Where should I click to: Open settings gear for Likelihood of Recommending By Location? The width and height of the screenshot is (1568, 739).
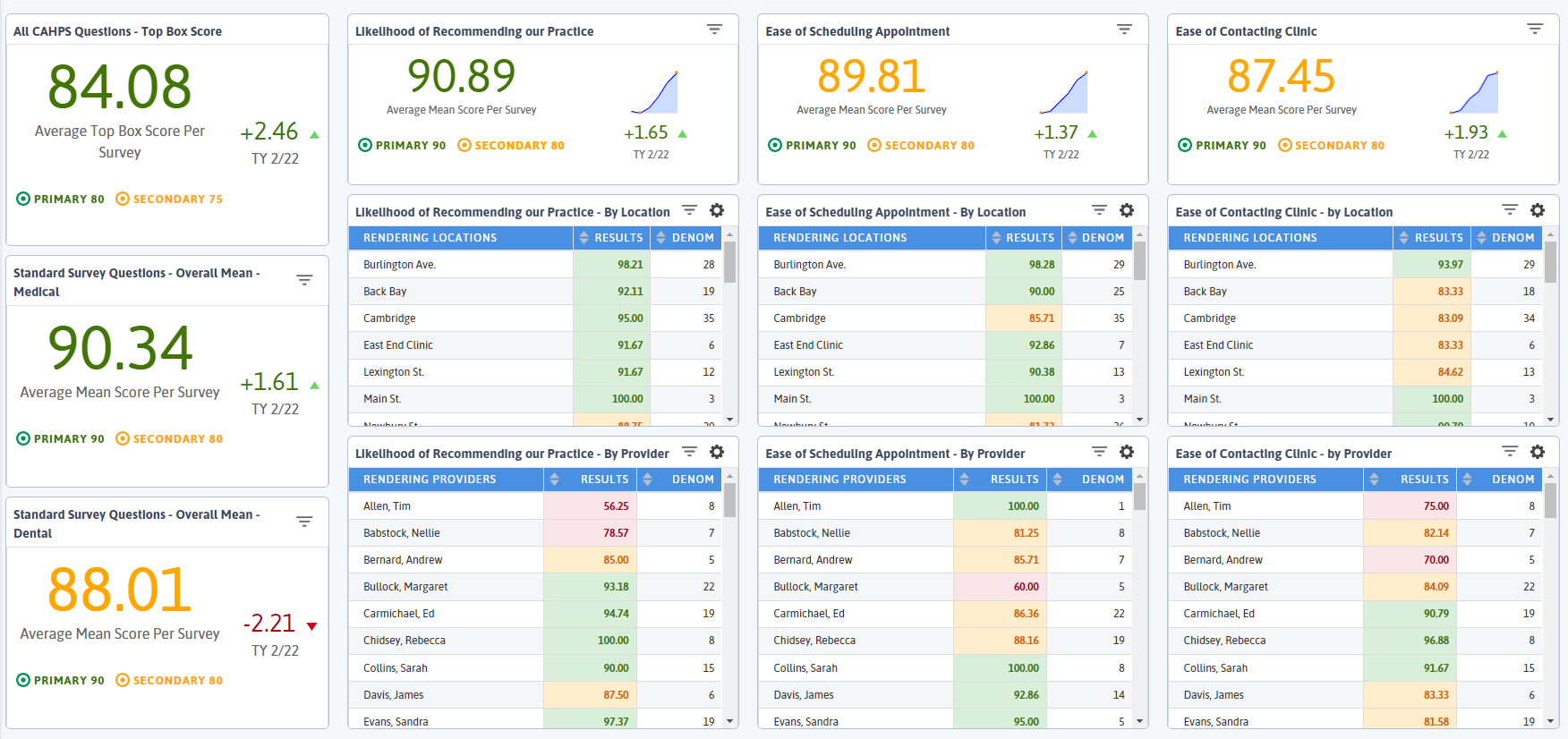click(x=717, y=210)
